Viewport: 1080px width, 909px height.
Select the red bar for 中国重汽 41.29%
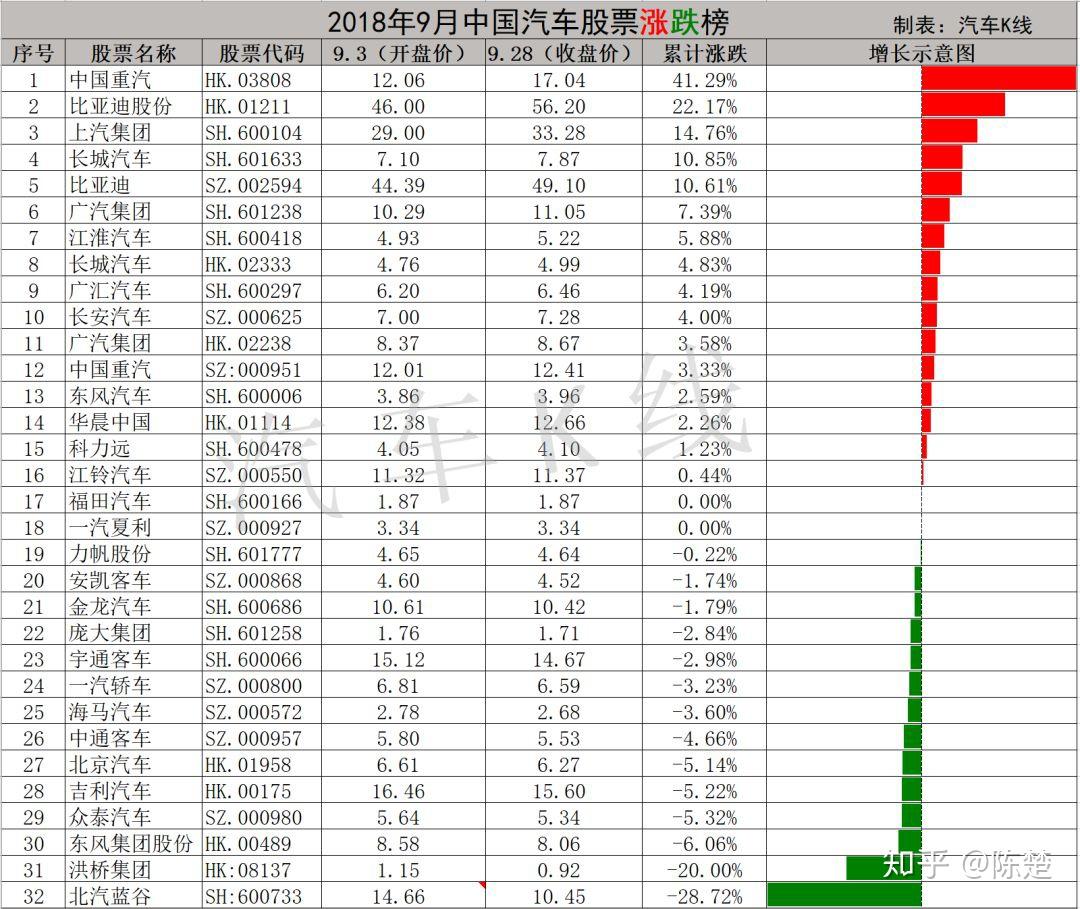pos(999,79)
